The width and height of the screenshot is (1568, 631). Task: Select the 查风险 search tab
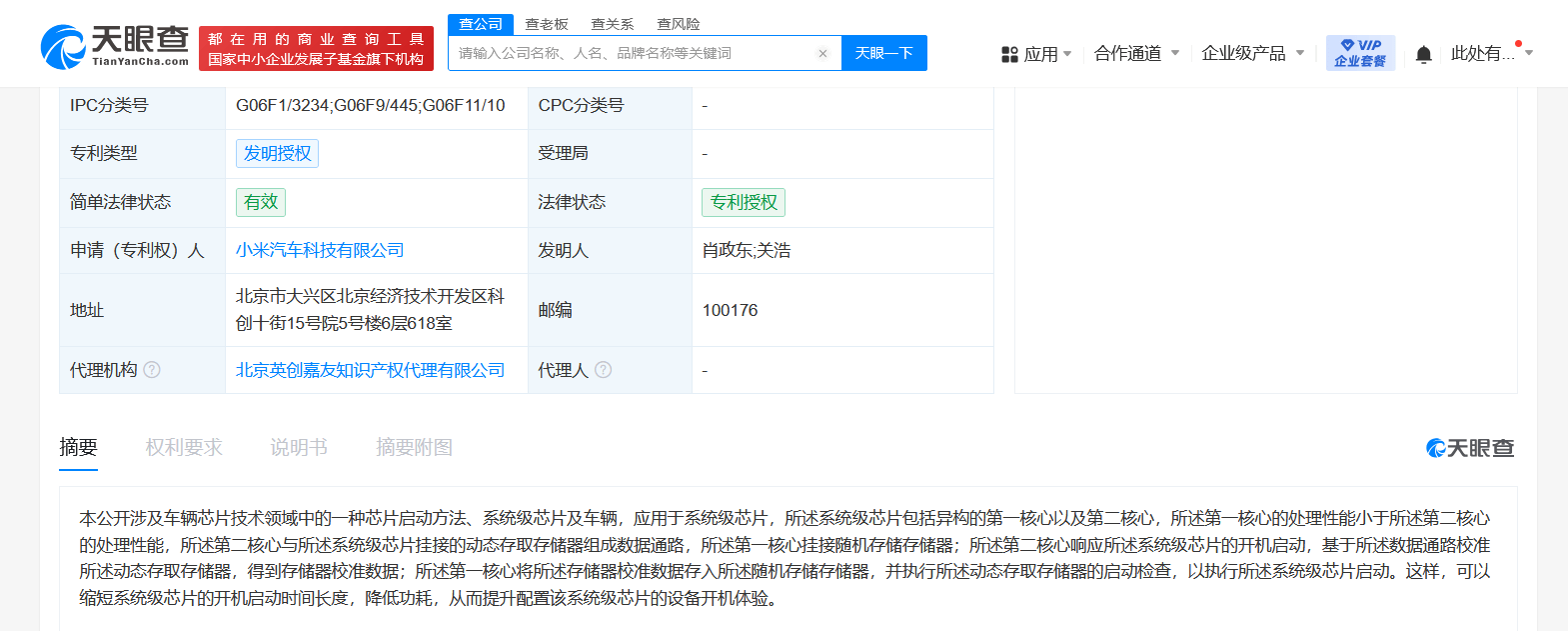[x=679, y=24]
